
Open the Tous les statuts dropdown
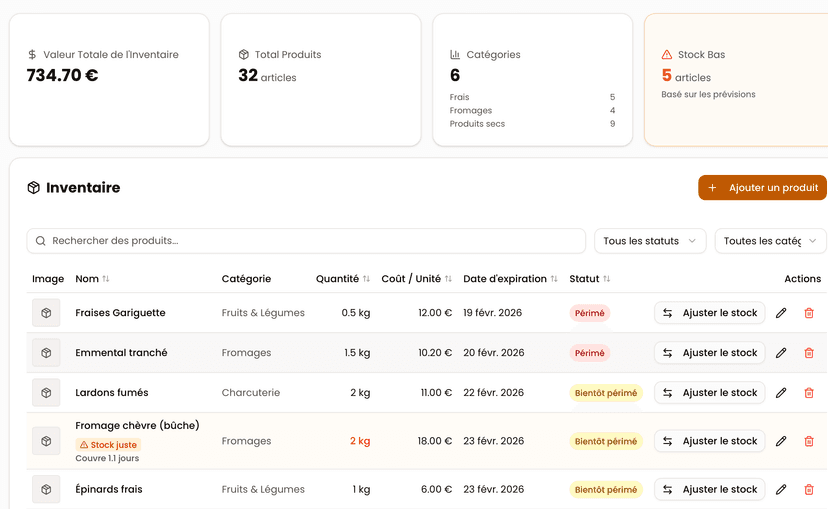click(650, 241)
